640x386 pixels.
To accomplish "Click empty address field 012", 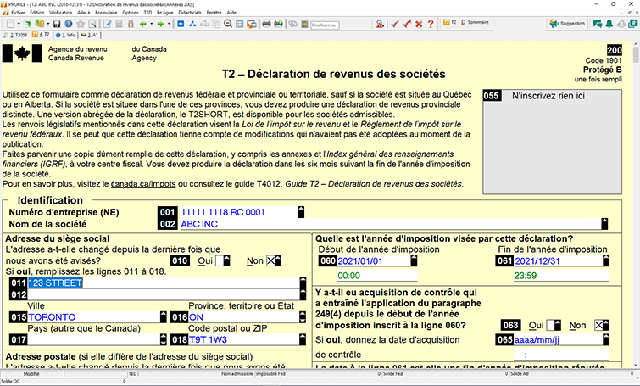I will (x=164, y=294).
